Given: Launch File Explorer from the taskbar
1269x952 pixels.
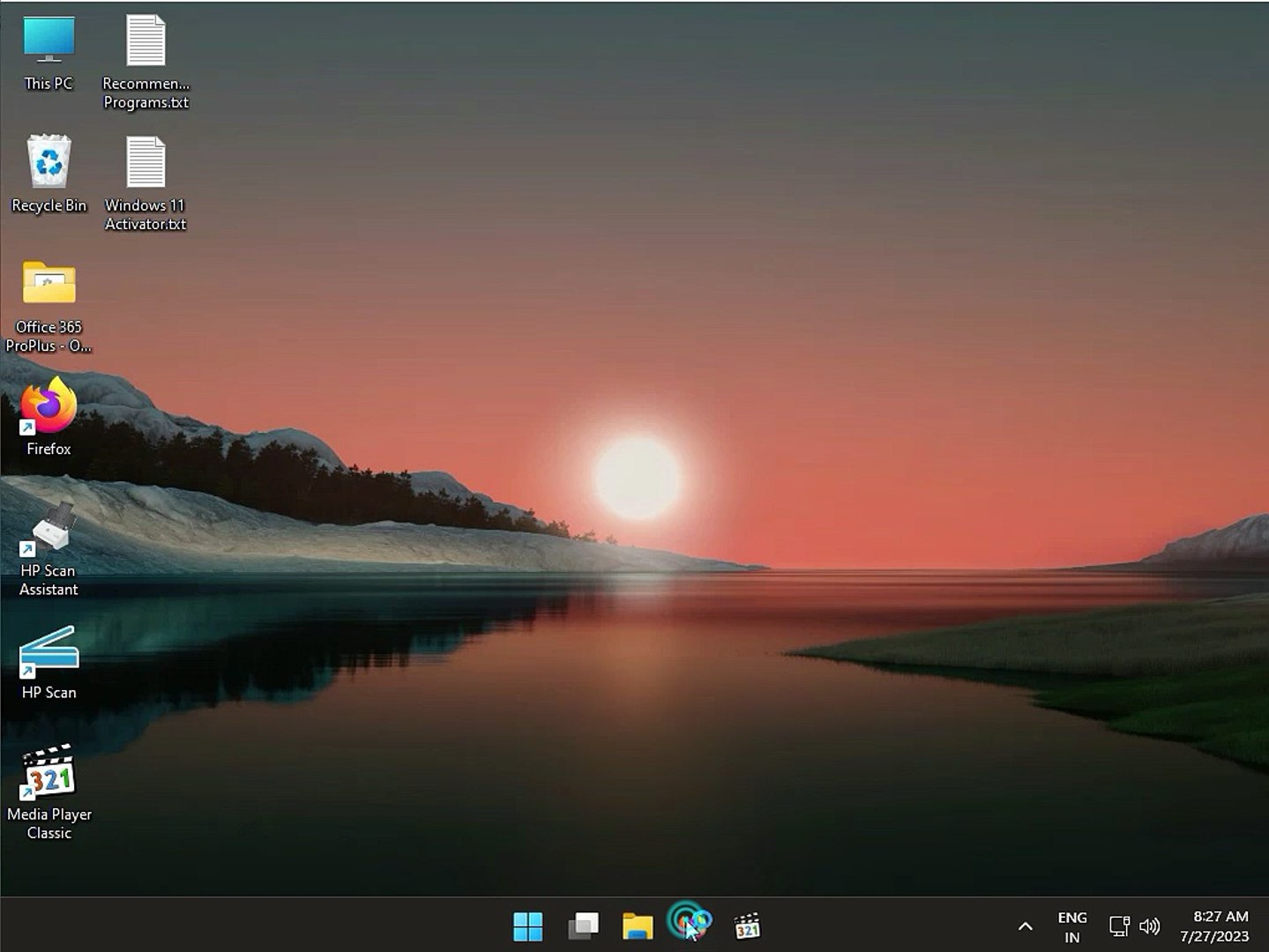Looking at the screenshot, I should (638, 926).
